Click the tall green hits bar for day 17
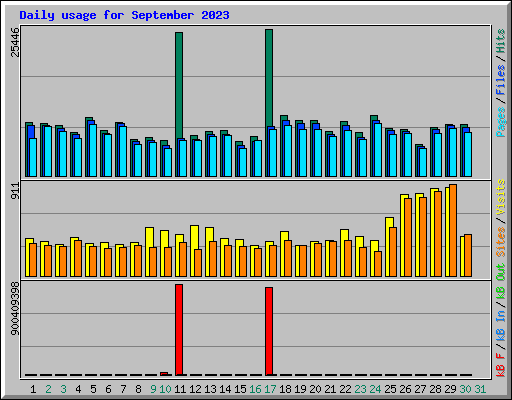The height and width of the screenshot is (400, 512). (269, 78)
